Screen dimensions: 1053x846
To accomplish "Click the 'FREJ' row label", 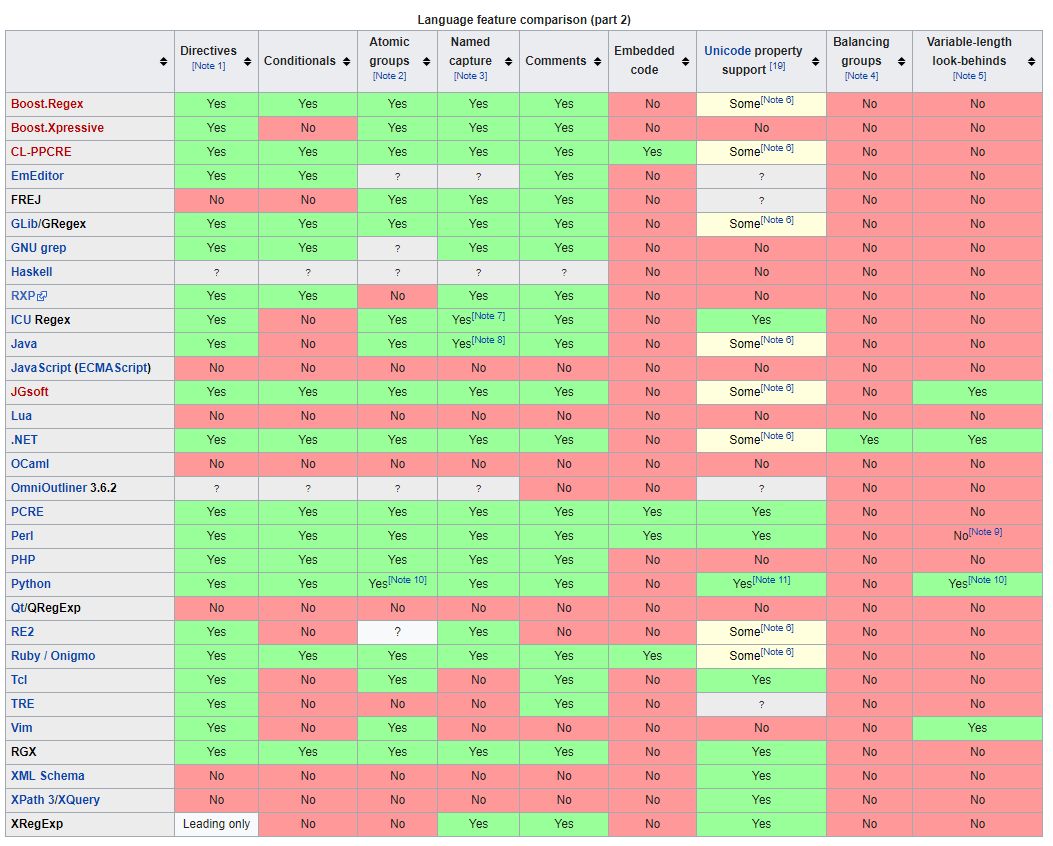I will point(26,200).
